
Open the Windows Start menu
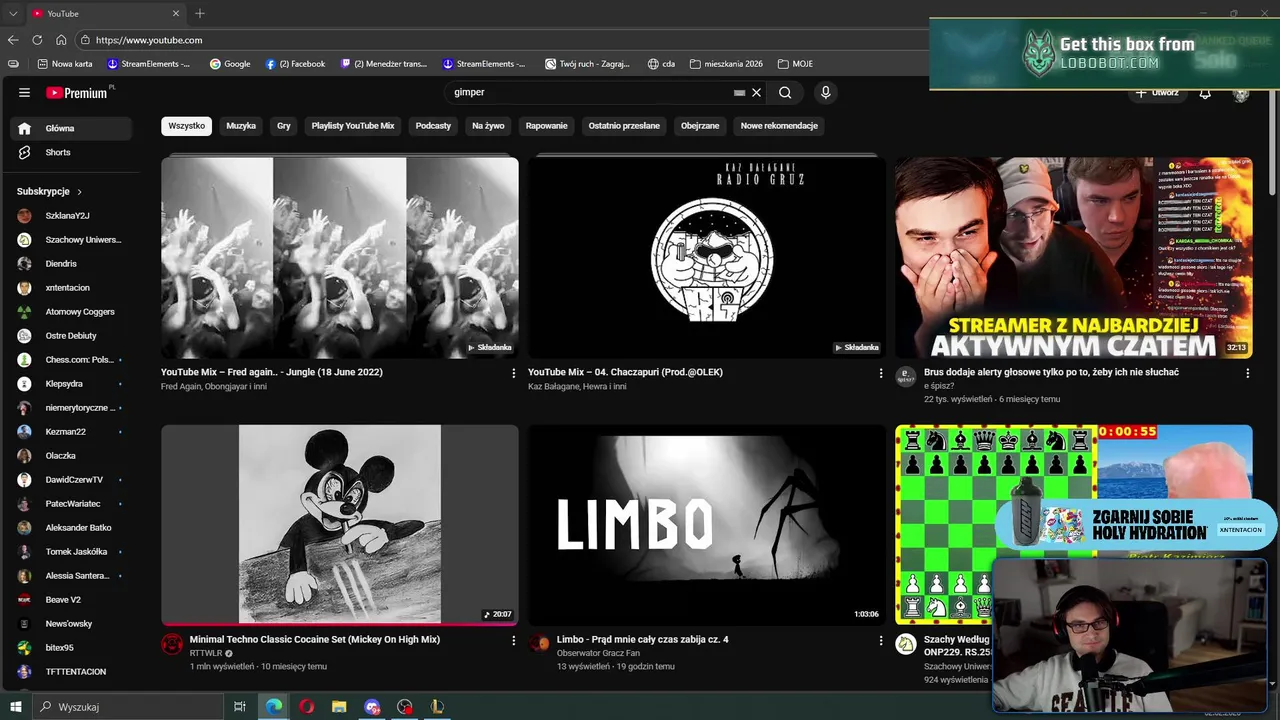(15, 707)
